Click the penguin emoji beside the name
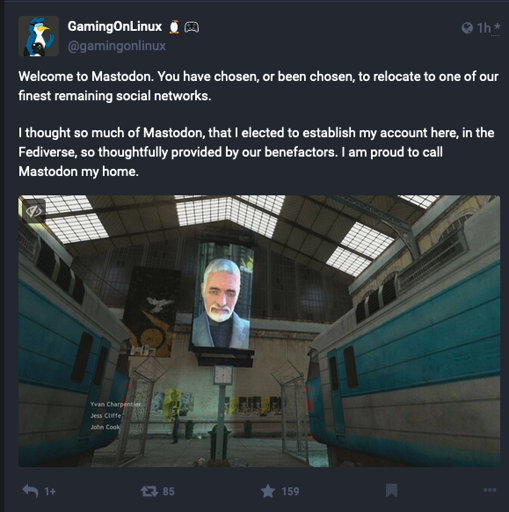 click(174, 27)
